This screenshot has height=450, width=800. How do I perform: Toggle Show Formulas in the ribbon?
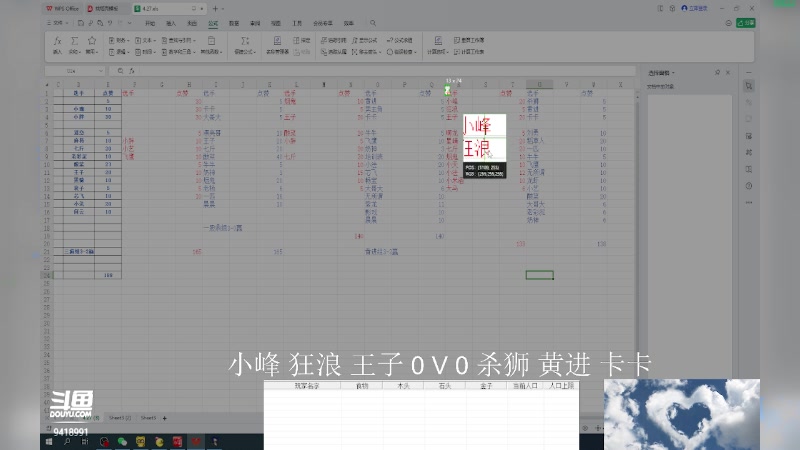(365, 40)
